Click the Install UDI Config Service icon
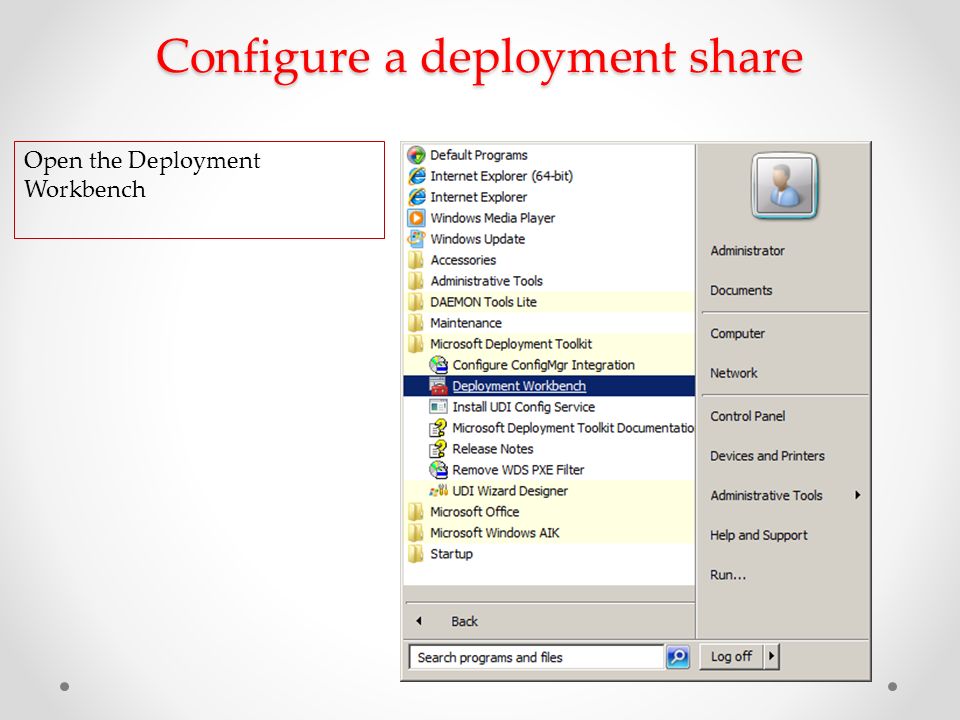 point(438,407)
